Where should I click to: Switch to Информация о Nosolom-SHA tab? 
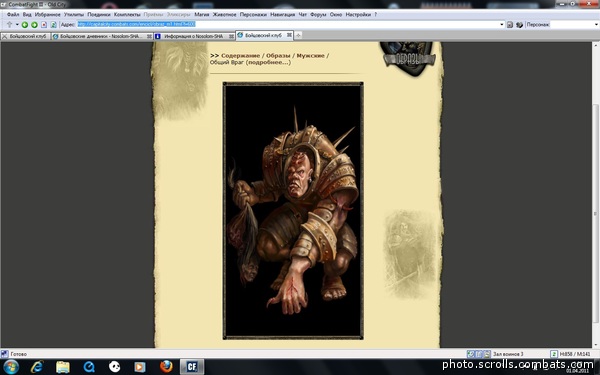193,36
